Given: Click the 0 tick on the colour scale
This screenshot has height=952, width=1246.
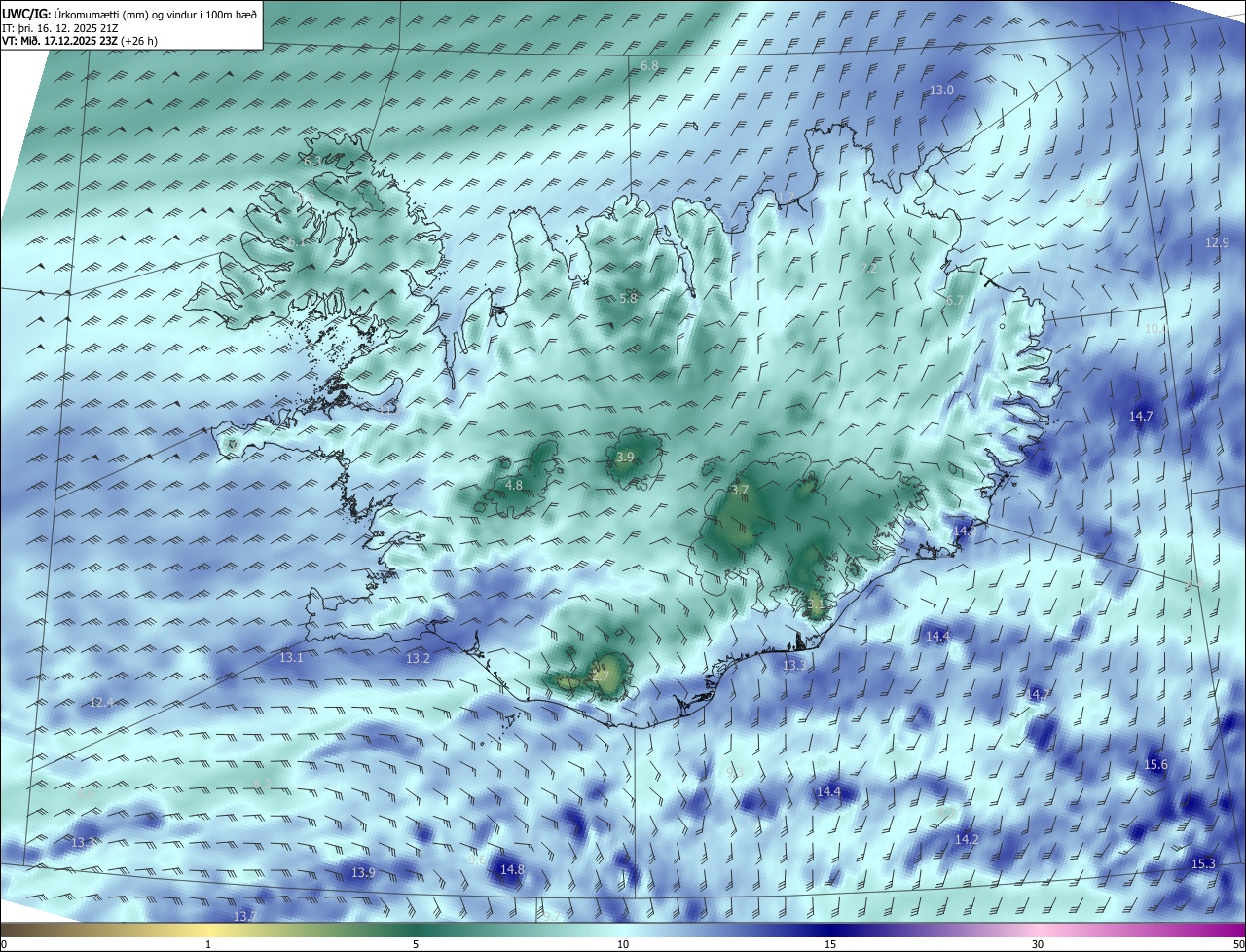Looking at the screenshot, I should tap(3, 944).
